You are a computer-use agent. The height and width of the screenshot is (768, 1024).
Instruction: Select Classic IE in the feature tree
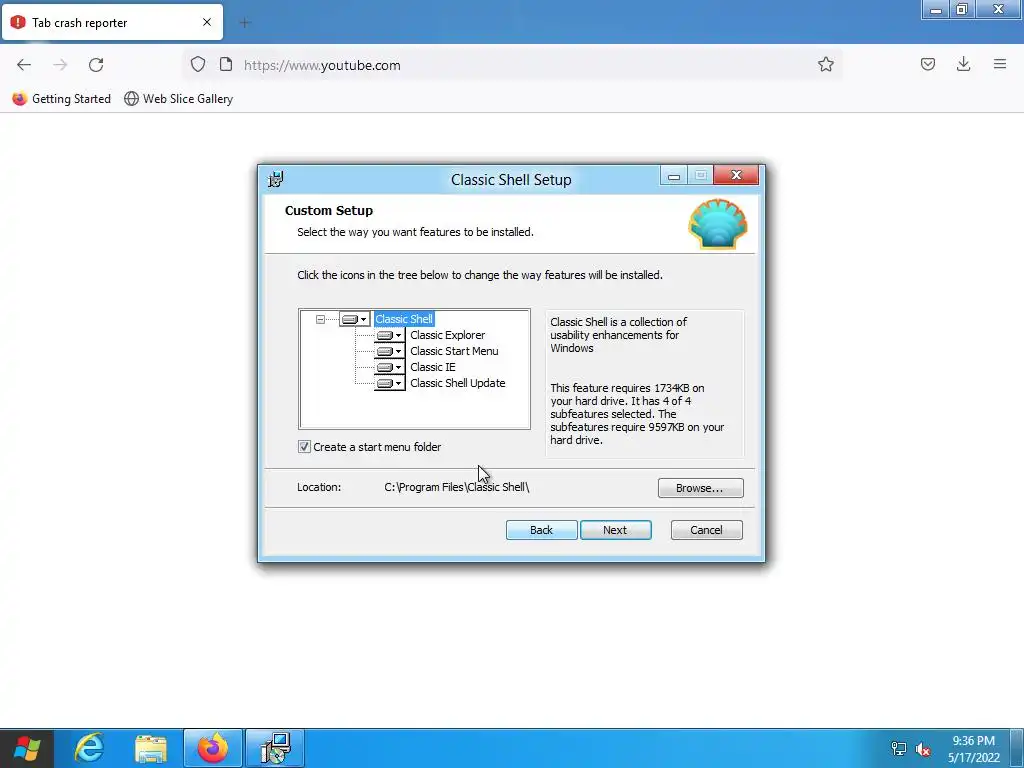(432, 367)
